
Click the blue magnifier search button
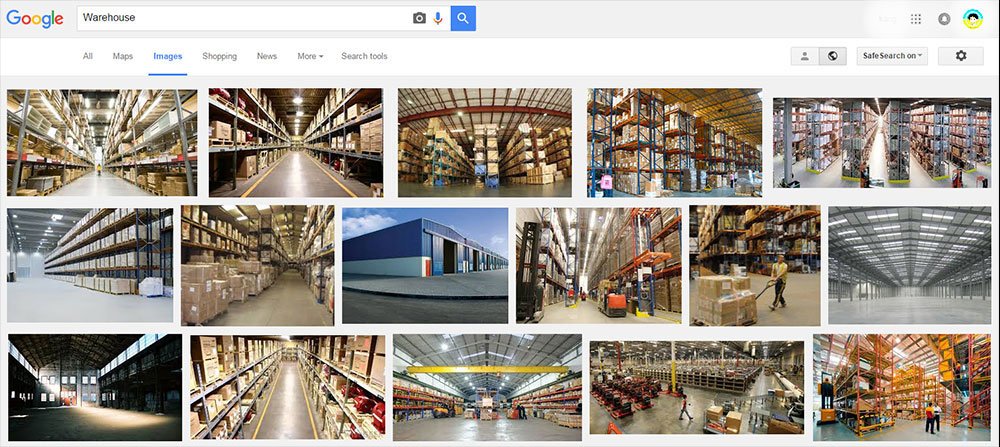click(463, 18)
